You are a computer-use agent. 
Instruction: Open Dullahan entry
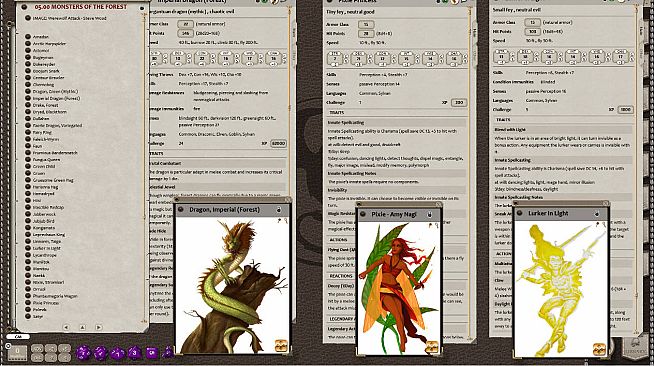[x=41, y=119]
